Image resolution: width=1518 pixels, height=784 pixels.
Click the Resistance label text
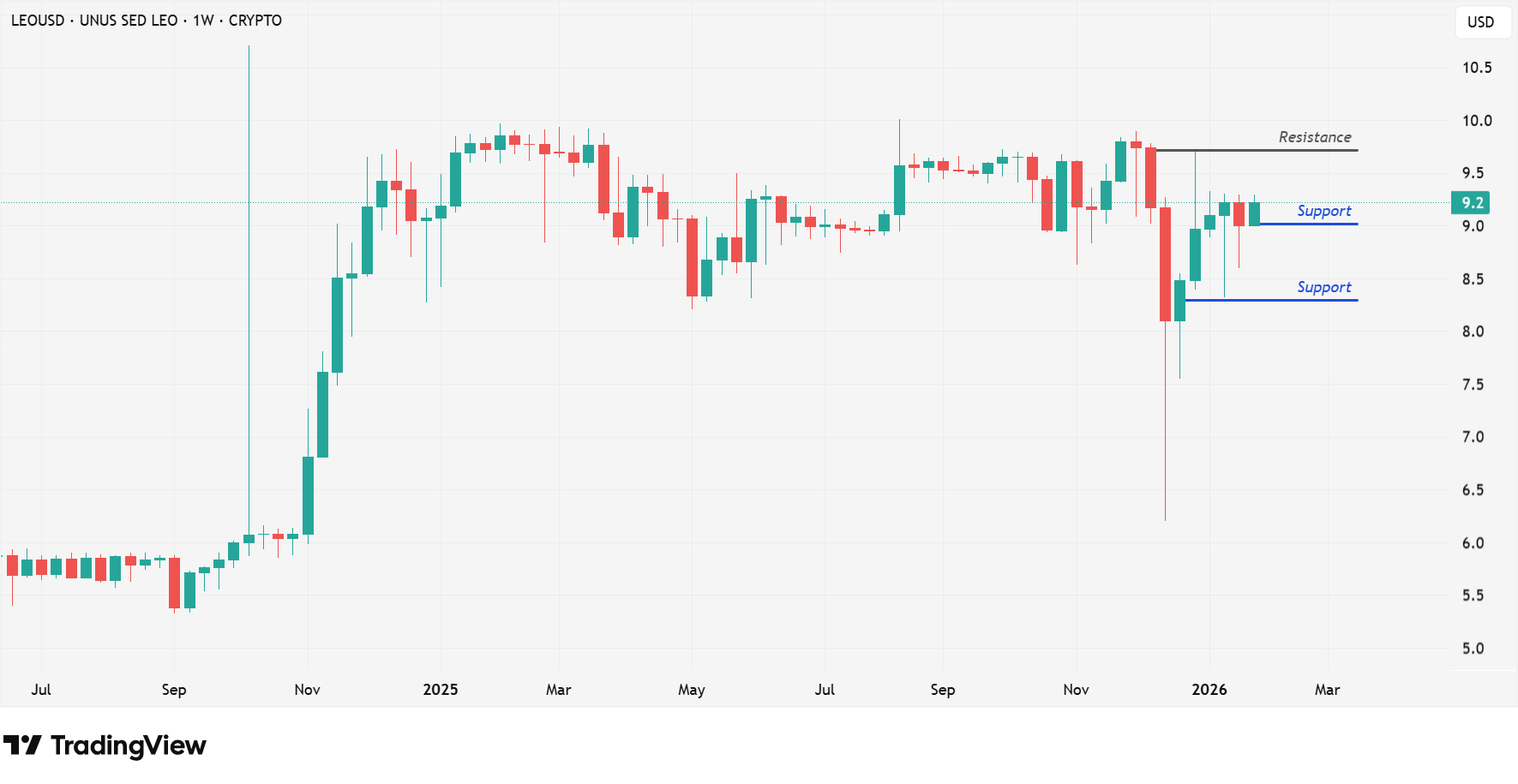(x=1314, y=137)
